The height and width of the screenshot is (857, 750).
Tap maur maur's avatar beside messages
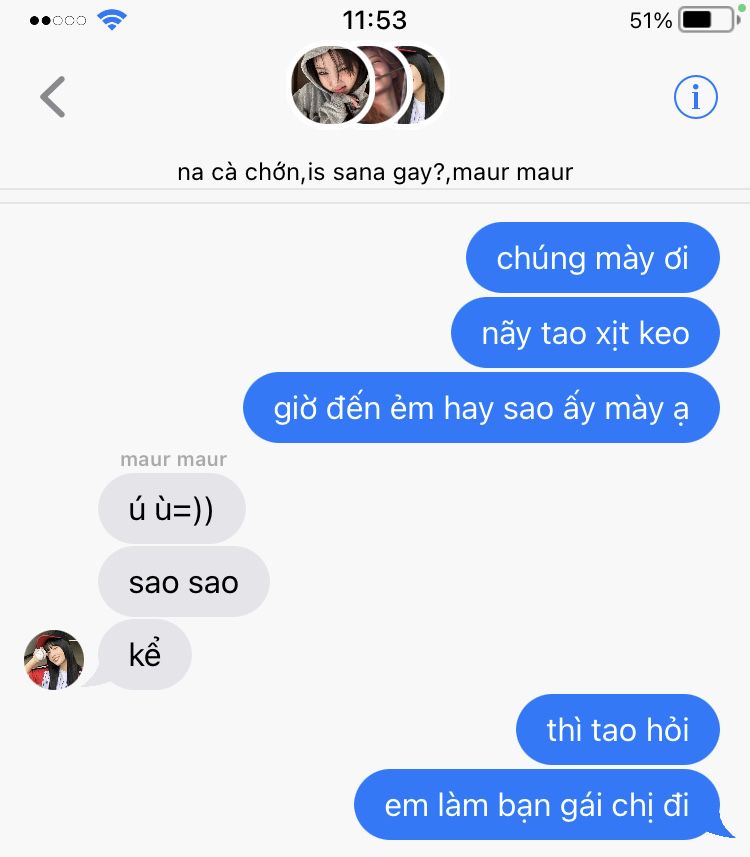point(54,660)
